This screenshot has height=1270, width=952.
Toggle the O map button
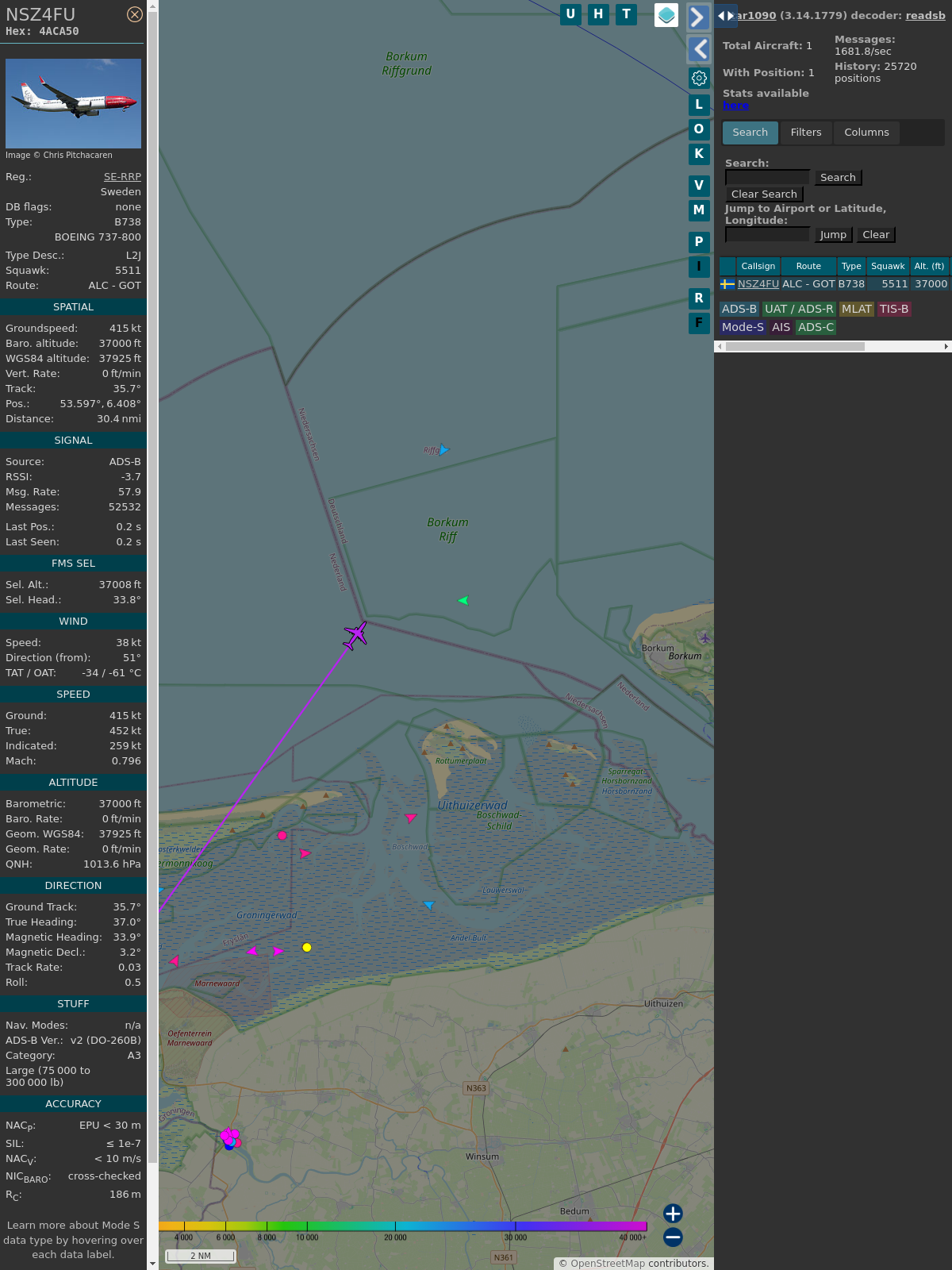699,129
